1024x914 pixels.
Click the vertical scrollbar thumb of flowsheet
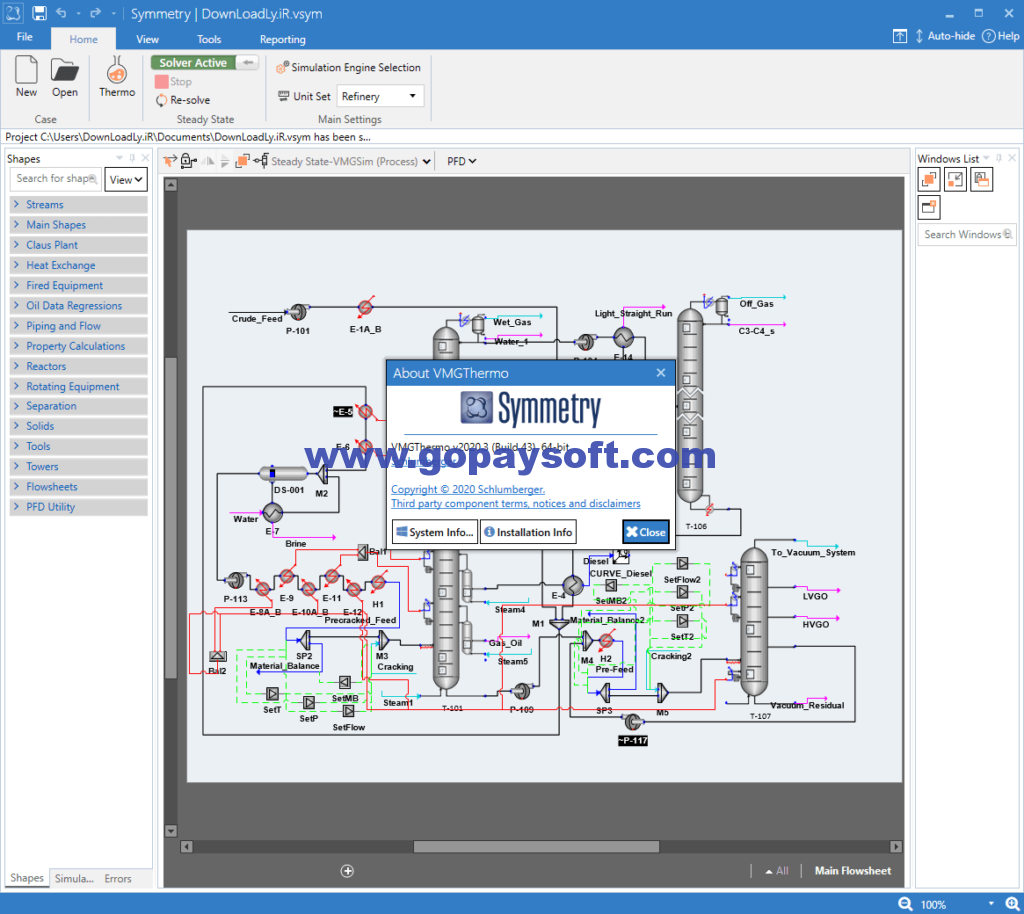171,519
